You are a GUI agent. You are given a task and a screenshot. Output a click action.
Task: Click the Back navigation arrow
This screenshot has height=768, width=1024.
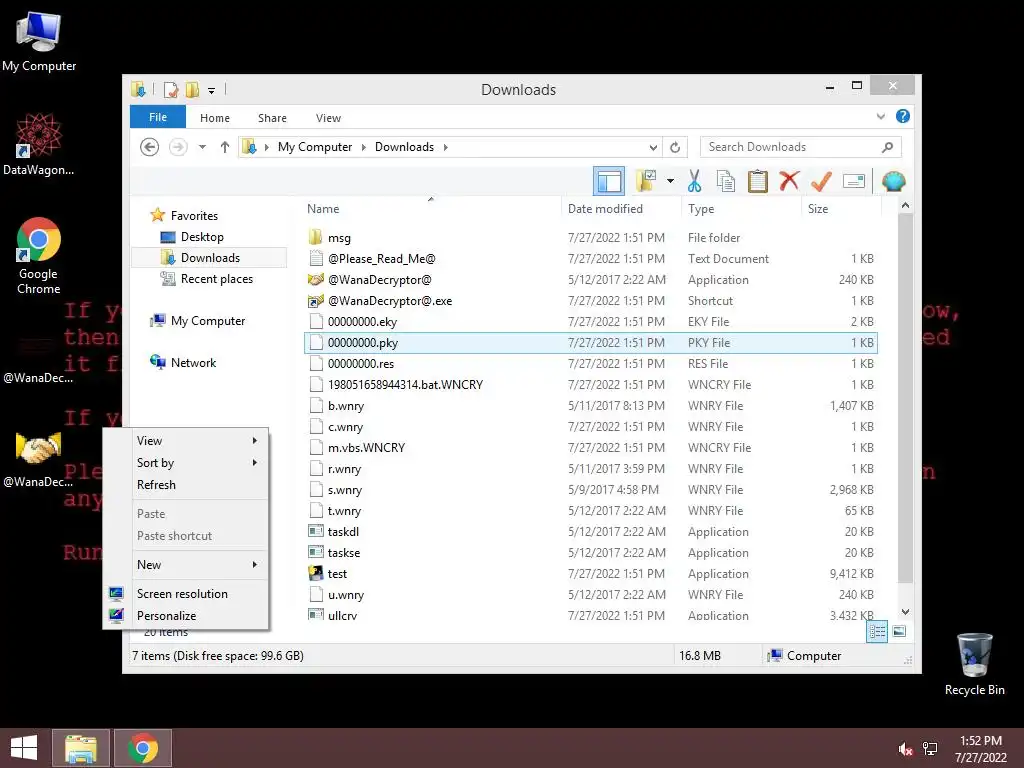150,147
